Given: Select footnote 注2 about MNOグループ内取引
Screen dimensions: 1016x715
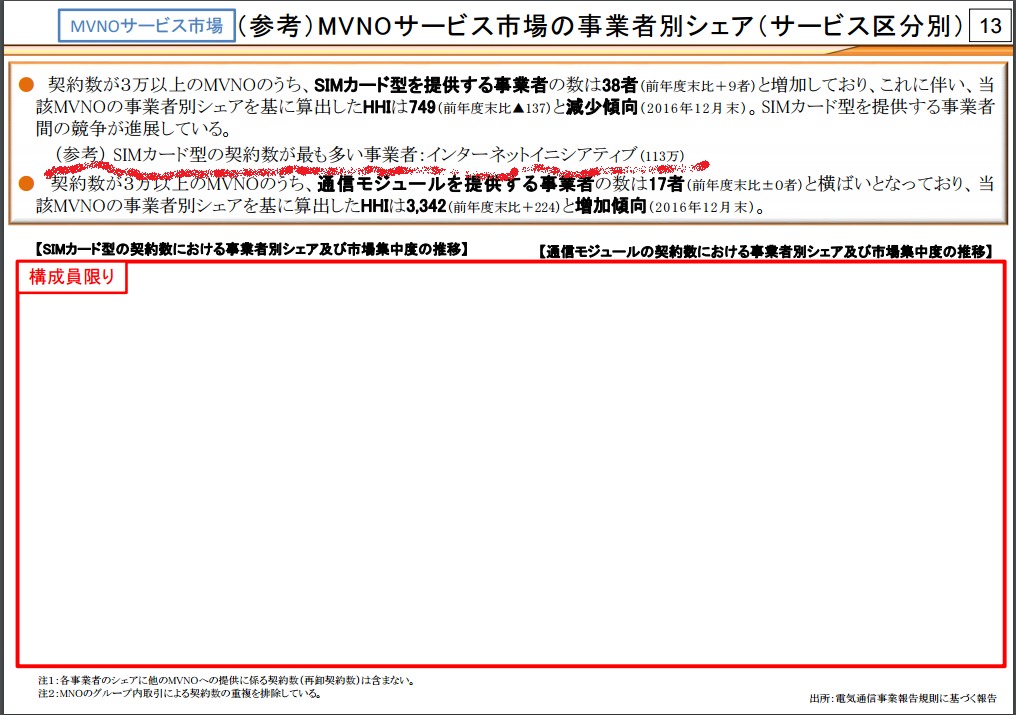Looking at the screenshot, I should click(x=180, y=693).
